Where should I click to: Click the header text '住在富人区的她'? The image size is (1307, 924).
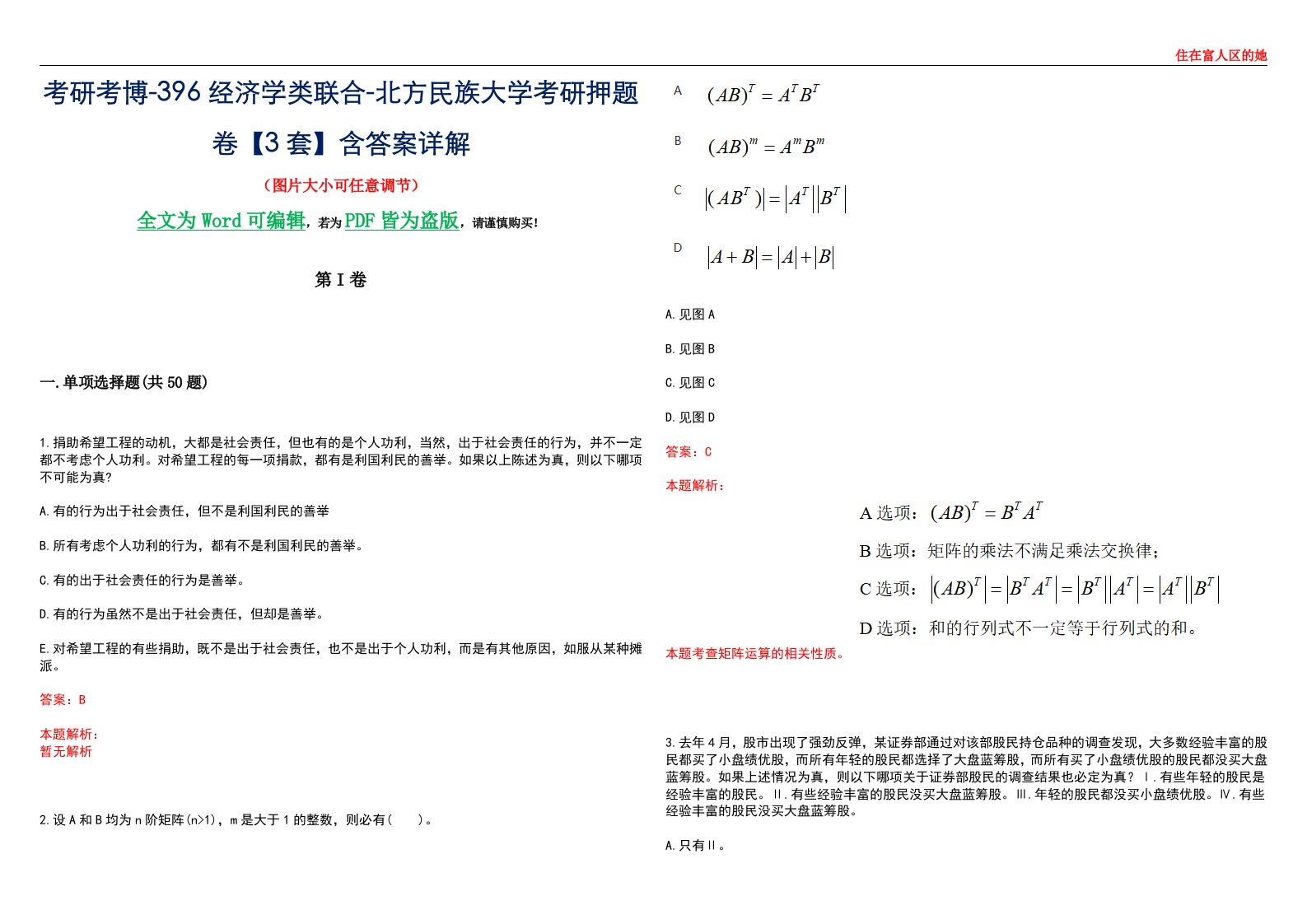(x=1221, y=55)
